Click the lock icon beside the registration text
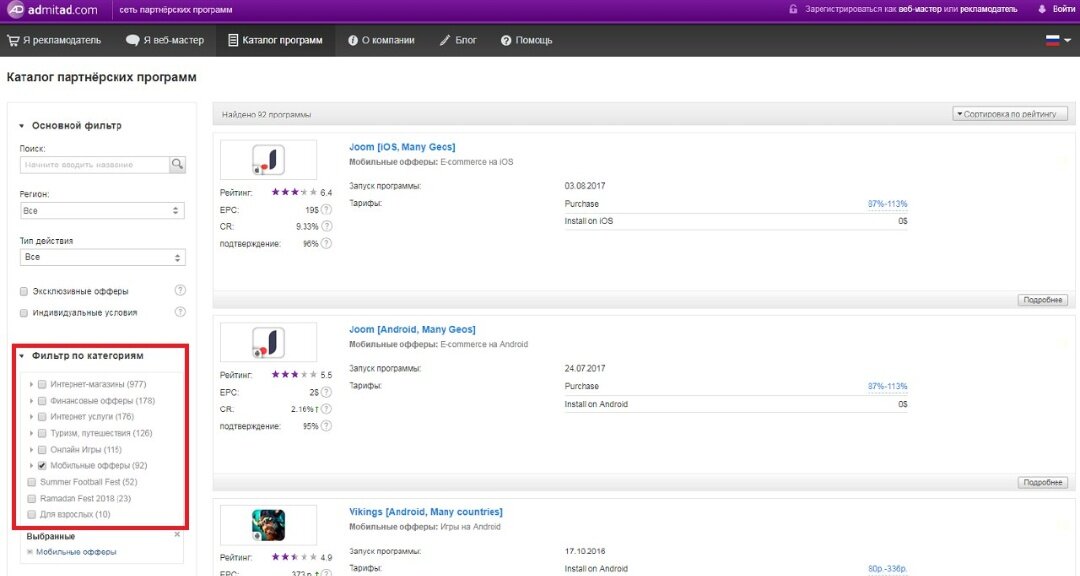The image size is (1080, 576). click(793, 9)
